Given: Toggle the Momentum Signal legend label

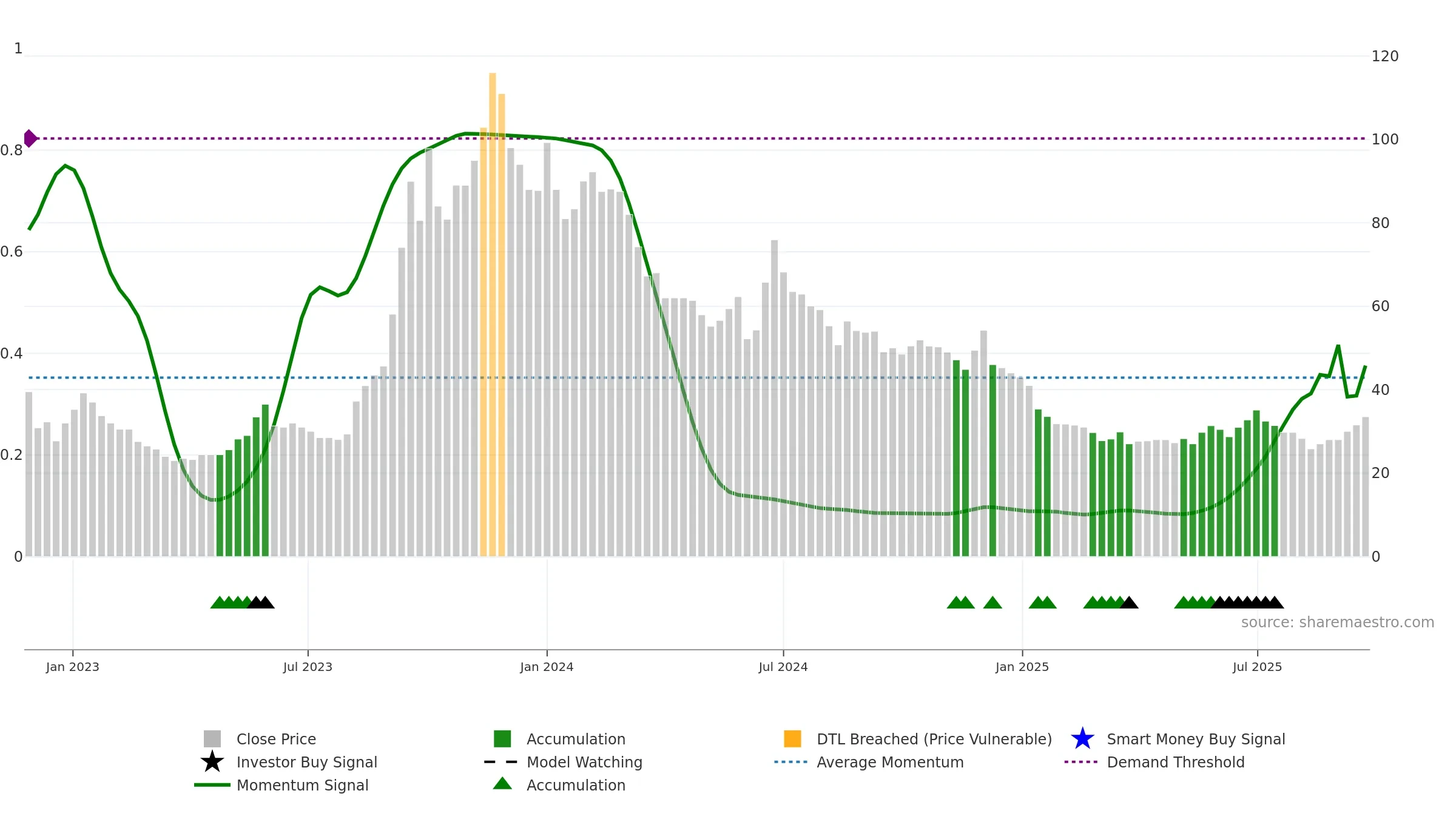Looking at the screenshot, I should 302,785.
